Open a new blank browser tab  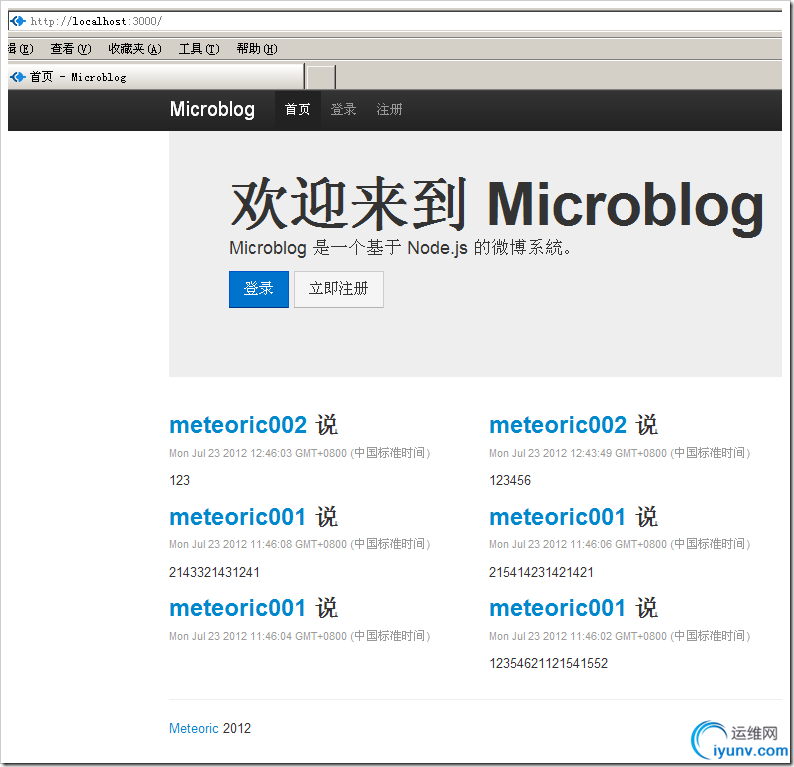321,77
